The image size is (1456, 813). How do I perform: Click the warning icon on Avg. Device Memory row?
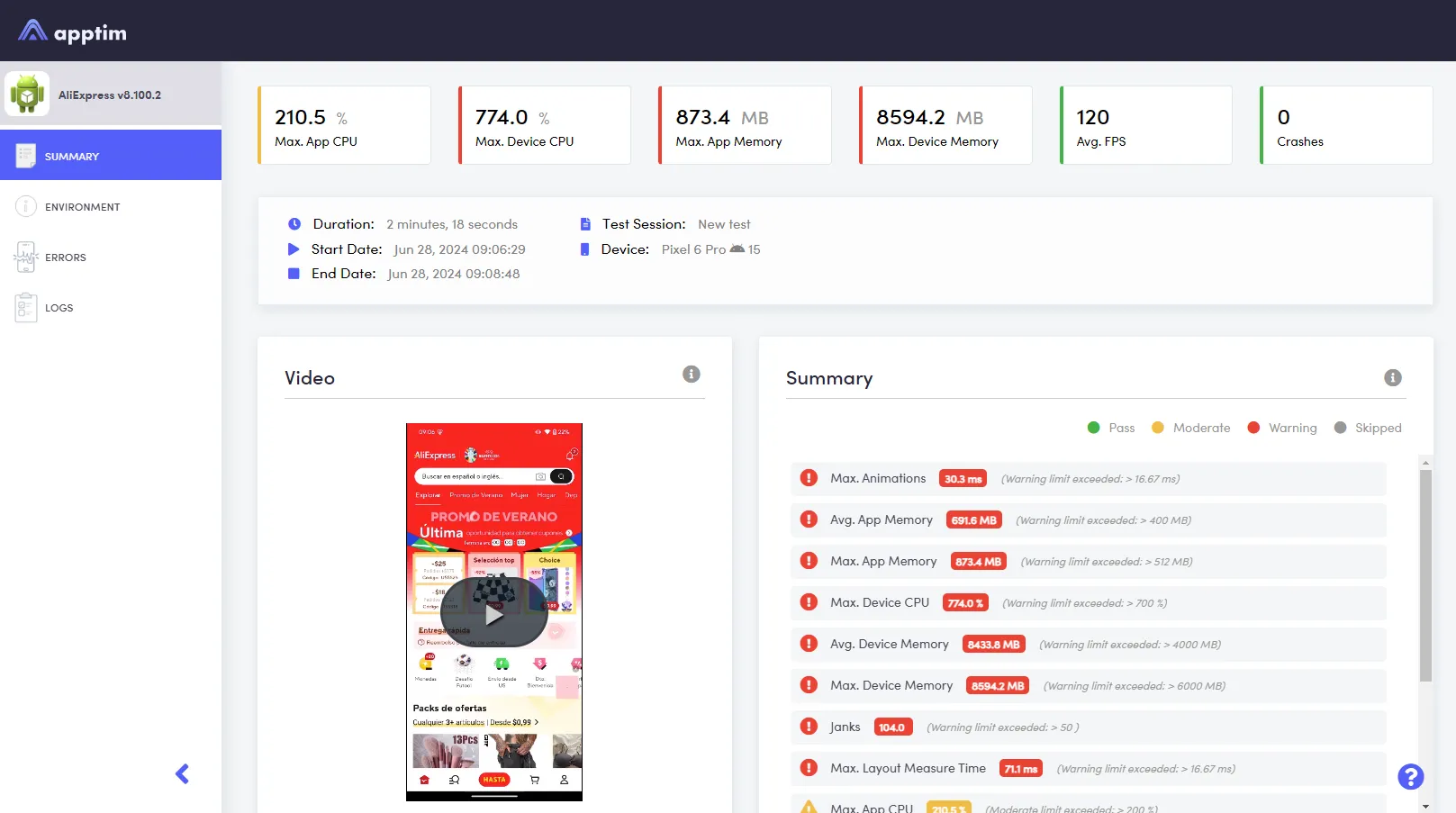tap(809, 644)
